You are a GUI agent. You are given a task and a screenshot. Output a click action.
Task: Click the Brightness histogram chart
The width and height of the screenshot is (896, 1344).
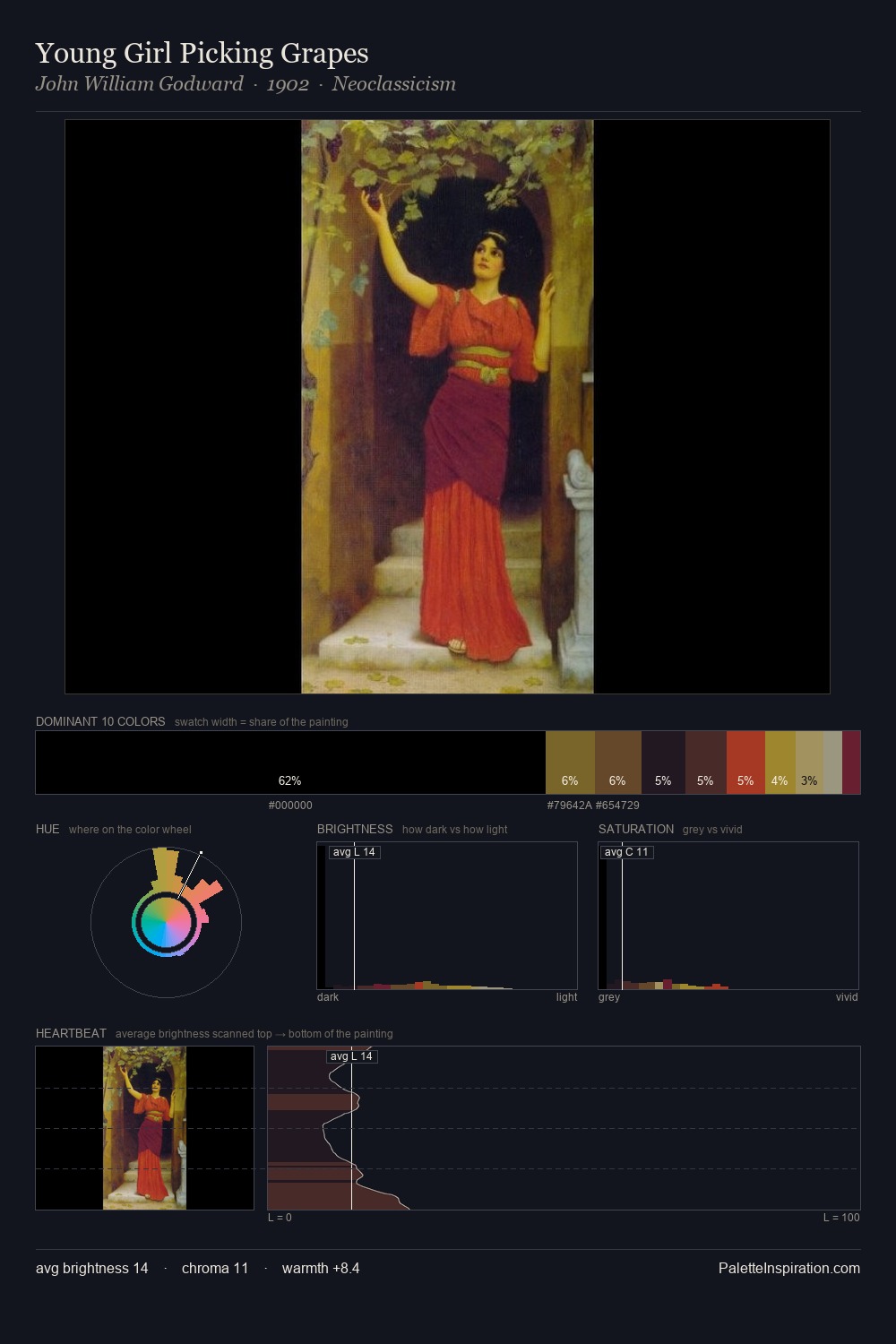[x=447, y=916]
